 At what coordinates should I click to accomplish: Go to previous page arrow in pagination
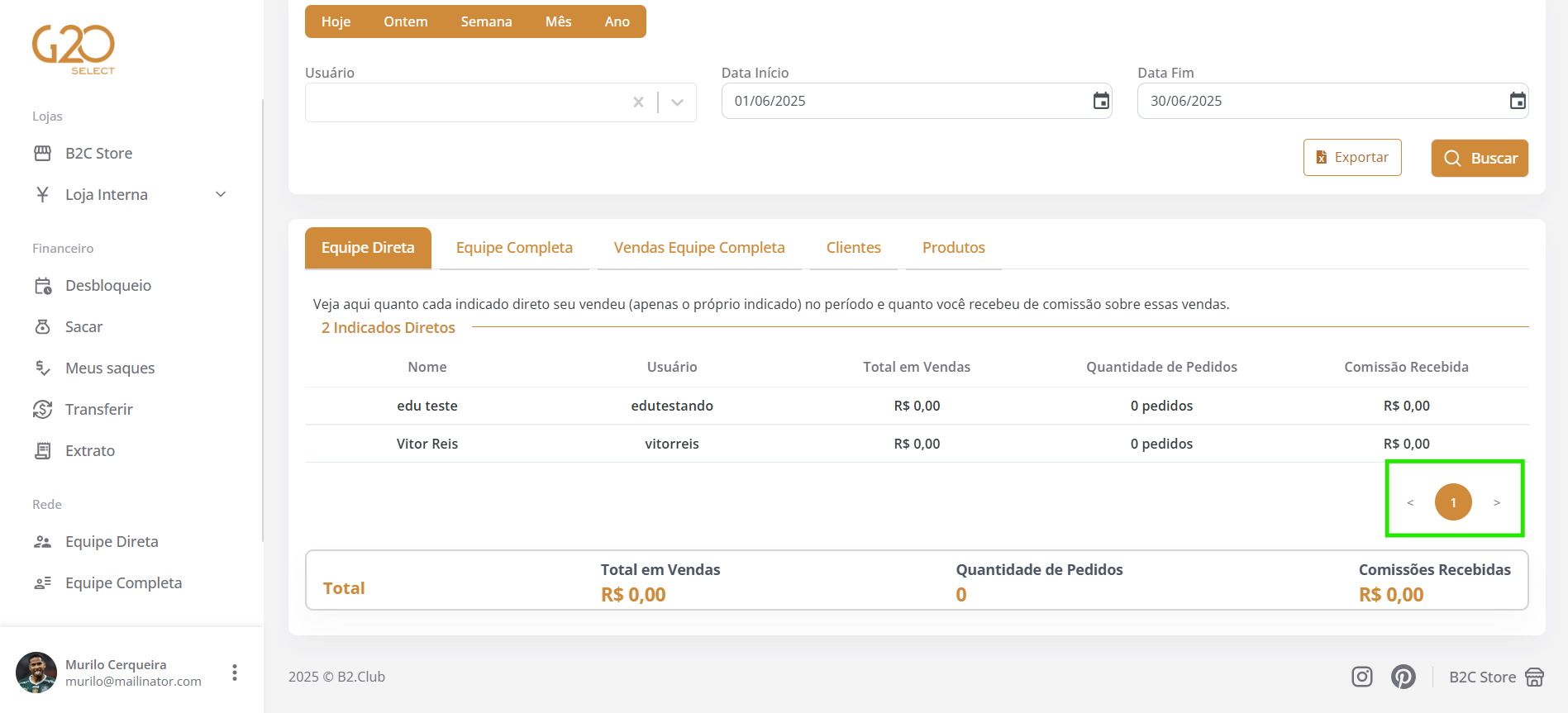point(1410,502)
